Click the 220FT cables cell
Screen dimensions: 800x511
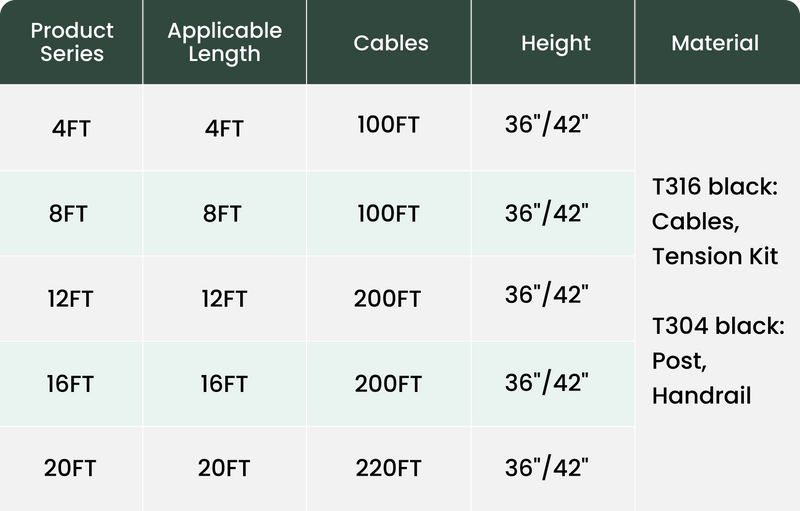(388, 468)
